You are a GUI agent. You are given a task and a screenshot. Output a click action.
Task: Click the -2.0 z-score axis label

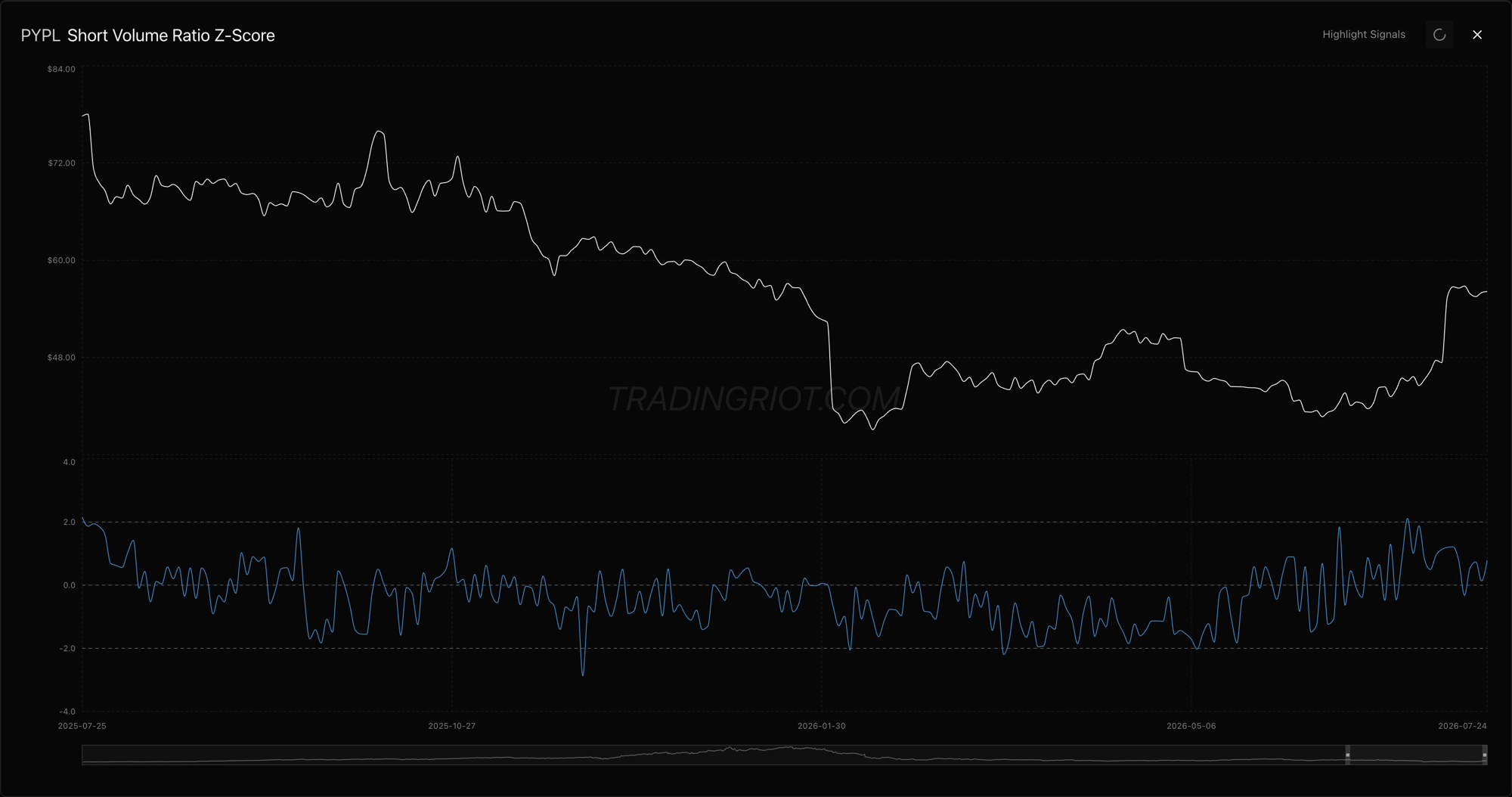[x=67, y=648]
